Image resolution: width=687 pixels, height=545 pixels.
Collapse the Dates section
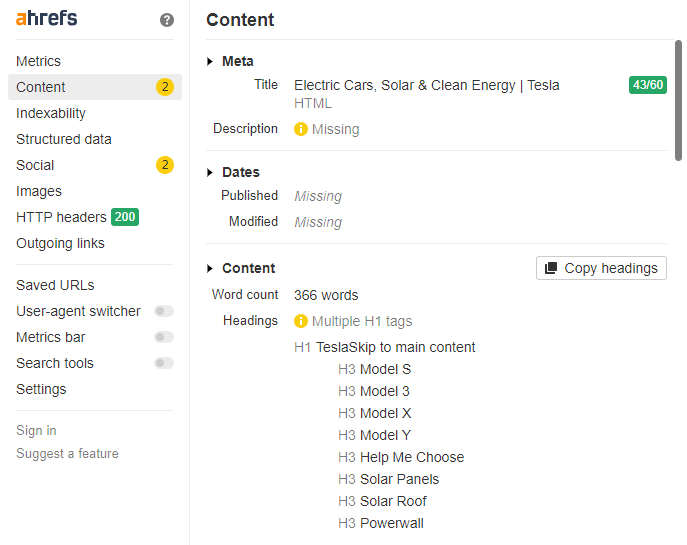coord(211,173)
